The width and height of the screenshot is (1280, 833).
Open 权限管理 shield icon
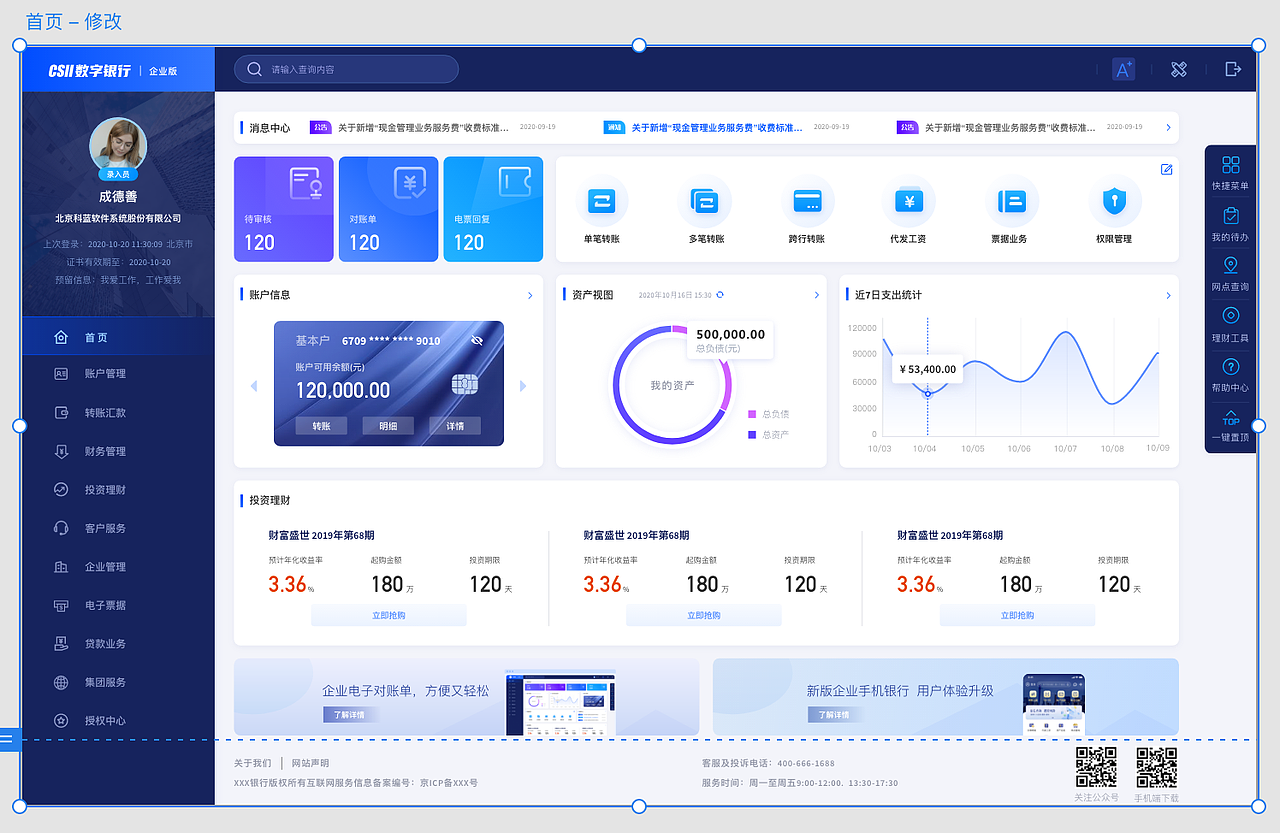[1114, 202]
